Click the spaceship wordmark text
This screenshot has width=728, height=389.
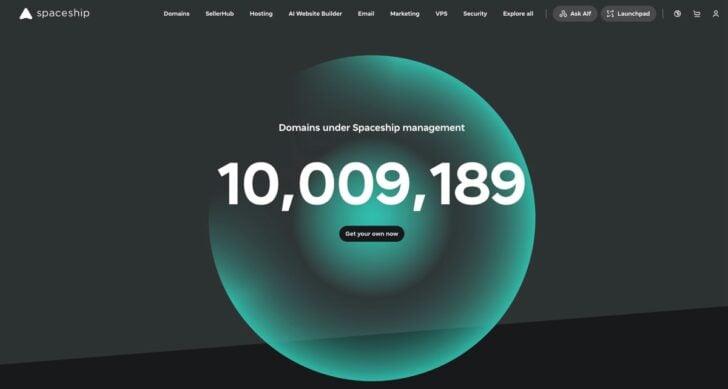tap(63, 13)
